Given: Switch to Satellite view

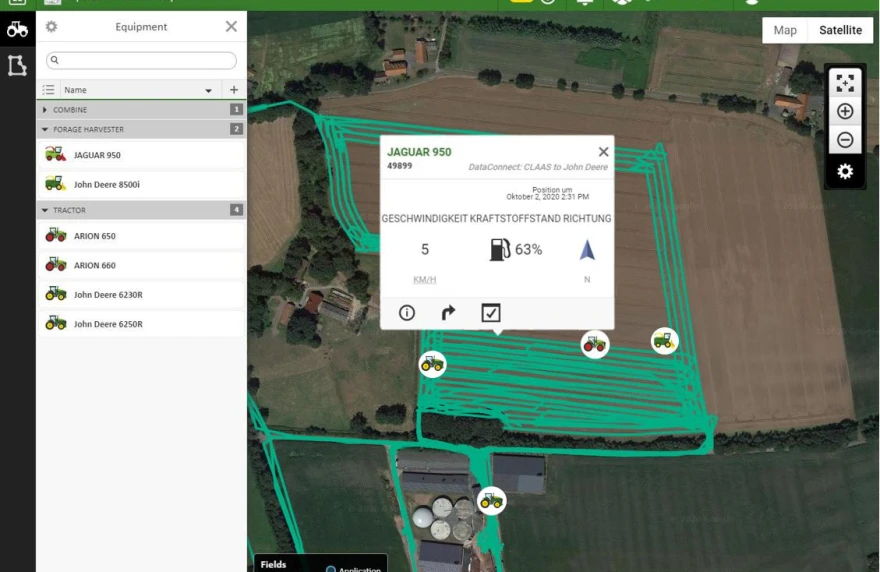Looking at the screenshot, I should point(840,30).
